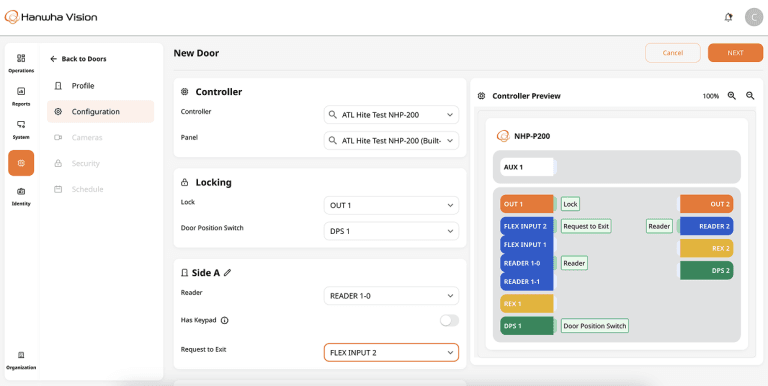Open Organization in the sidebar
The width and height of the screenshot is (768, 386).
pyautogui.click(x=21, y=361)
